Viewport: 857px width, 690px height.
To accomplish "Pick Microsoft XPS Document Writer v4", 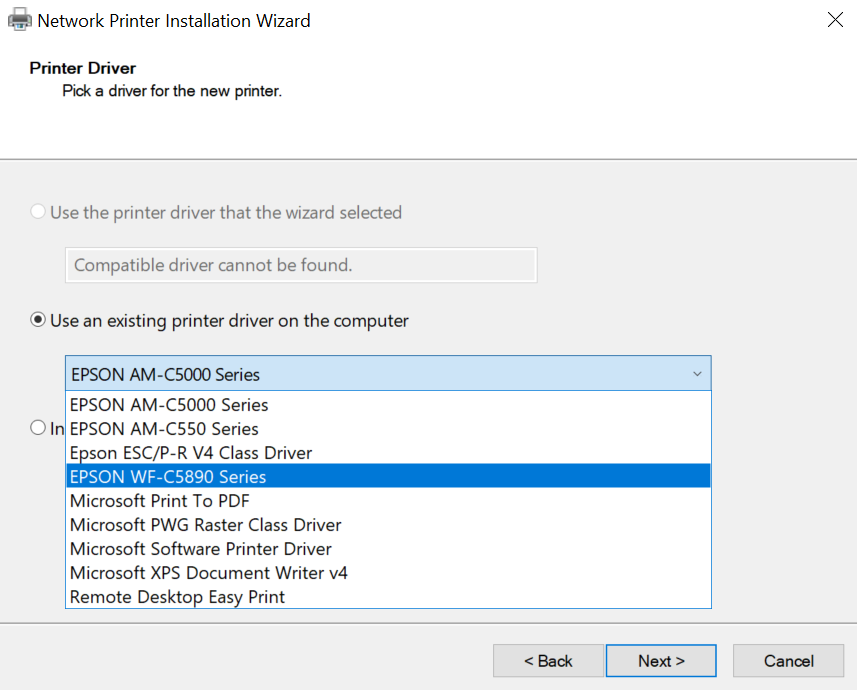I will [x=208, y=573].
